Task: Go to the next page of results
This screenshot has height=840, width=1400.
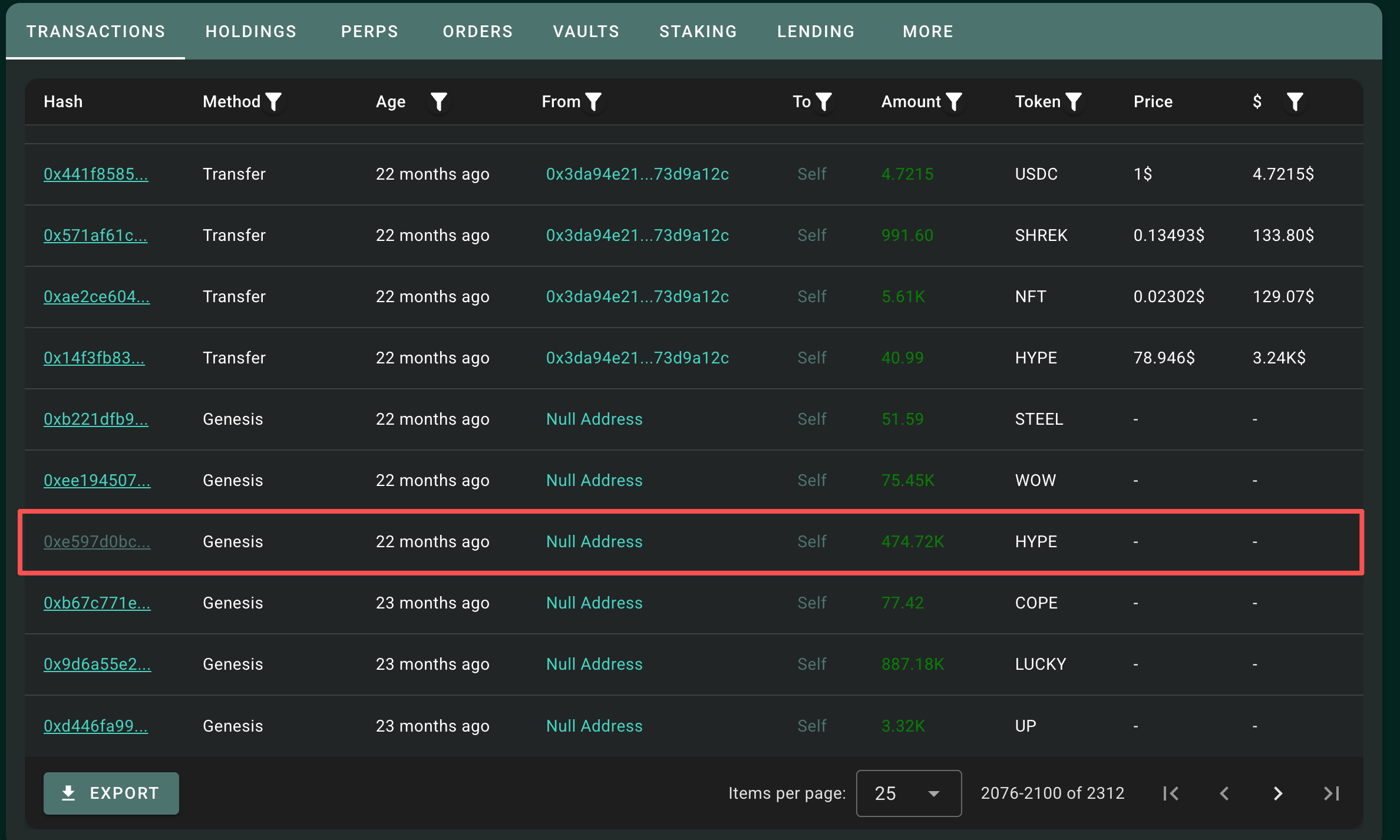Action: (1278, 793)
